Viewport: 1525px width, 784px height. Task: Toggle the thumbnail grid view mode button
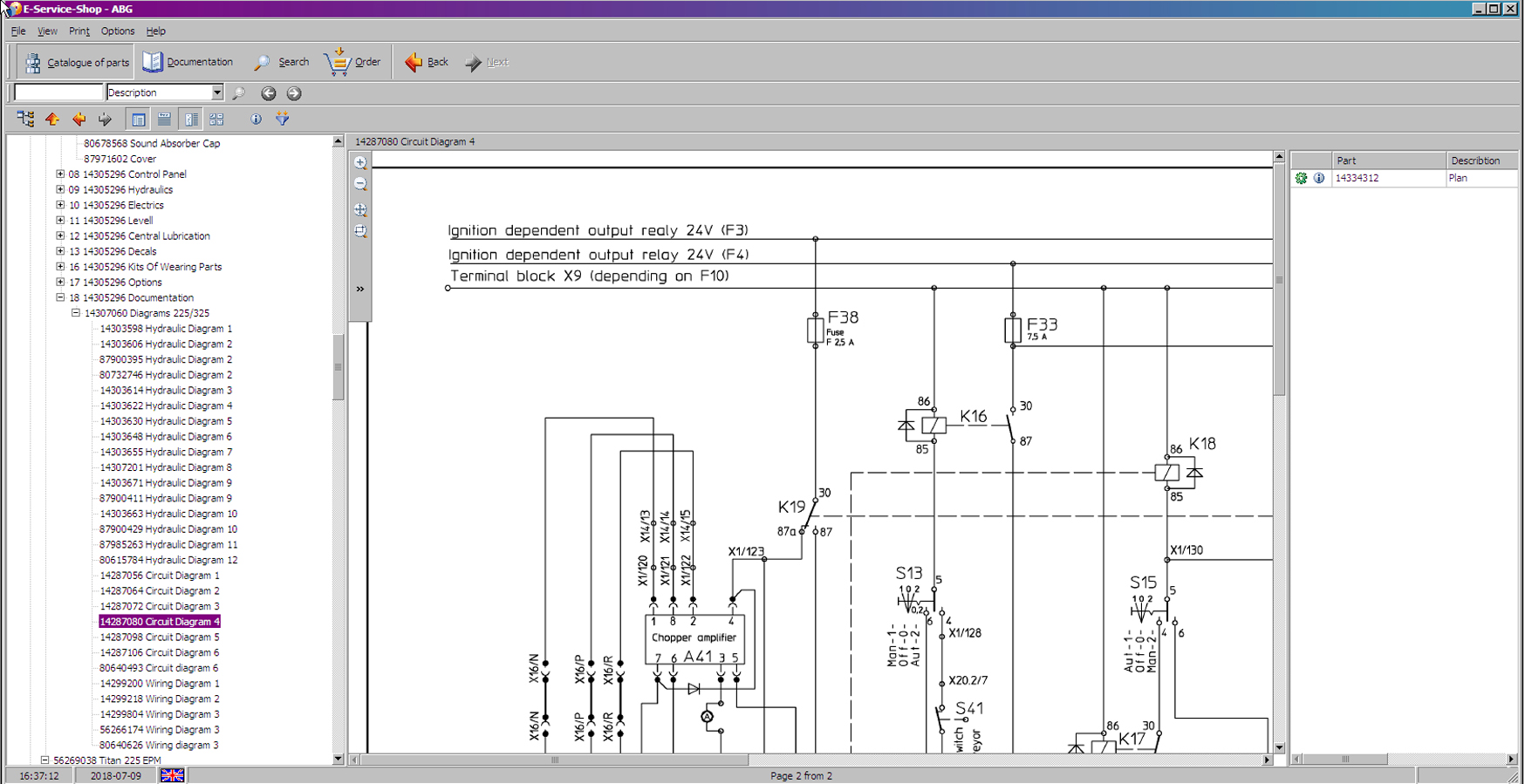(x=216, y=119)
